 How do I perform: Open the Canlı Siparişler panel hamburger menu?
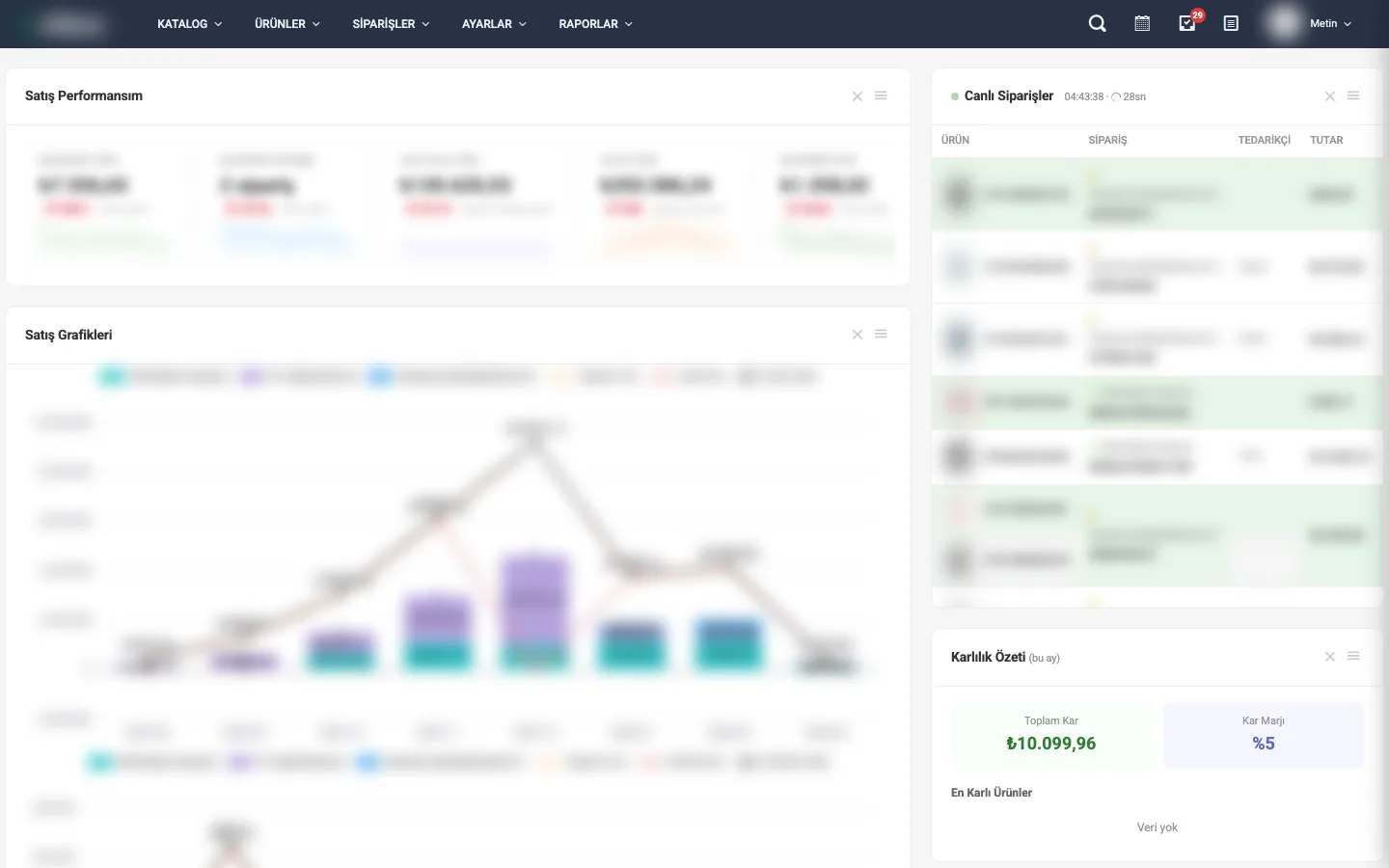tap(1353, 96)
